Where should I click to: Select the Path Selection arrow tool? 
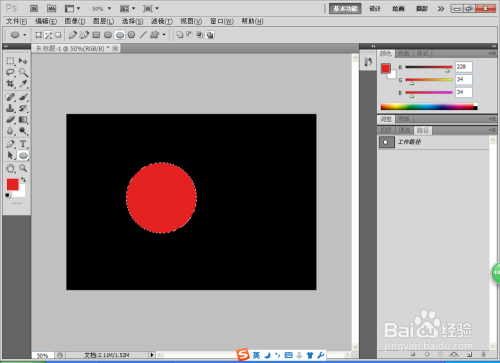click(10, 155)
